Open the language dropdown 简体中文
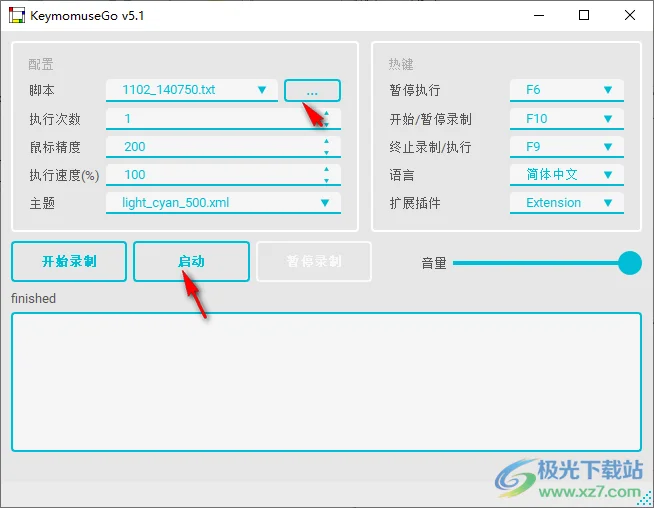 [x=567, y=175]
